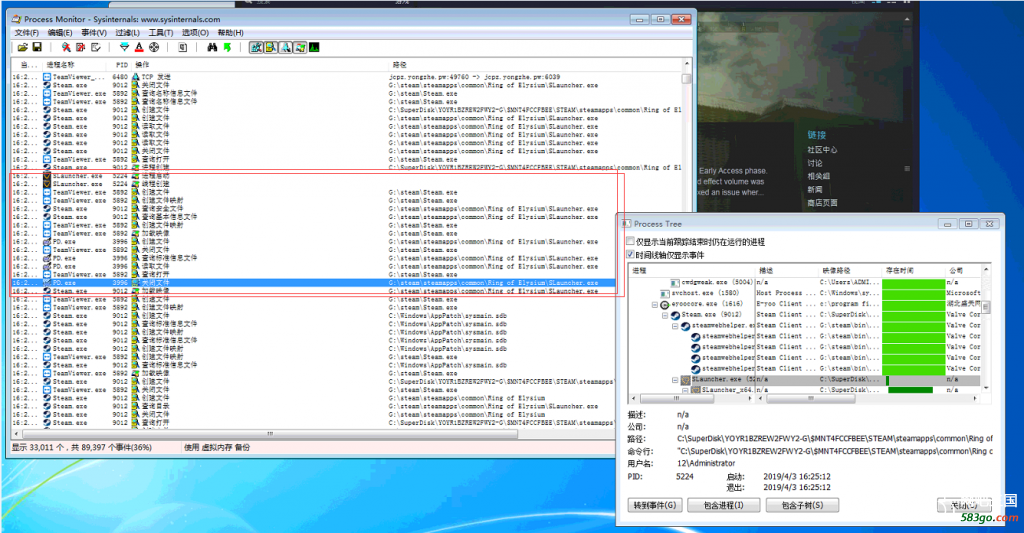Screen dimensions: 1024x533
Task: Click the crosshair target toolbar icon
Action: [154, 48]
